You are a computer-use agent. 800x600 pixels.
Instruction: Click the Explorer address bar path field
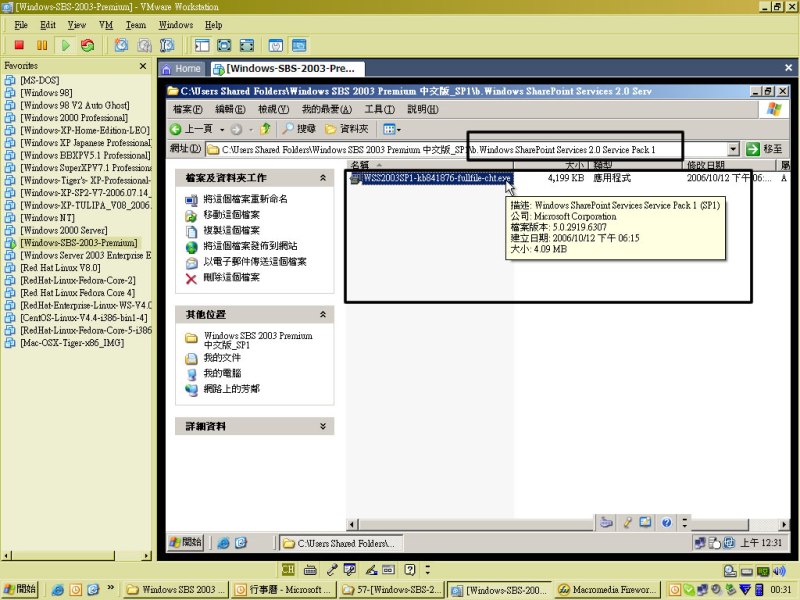[x=466, y=149]
